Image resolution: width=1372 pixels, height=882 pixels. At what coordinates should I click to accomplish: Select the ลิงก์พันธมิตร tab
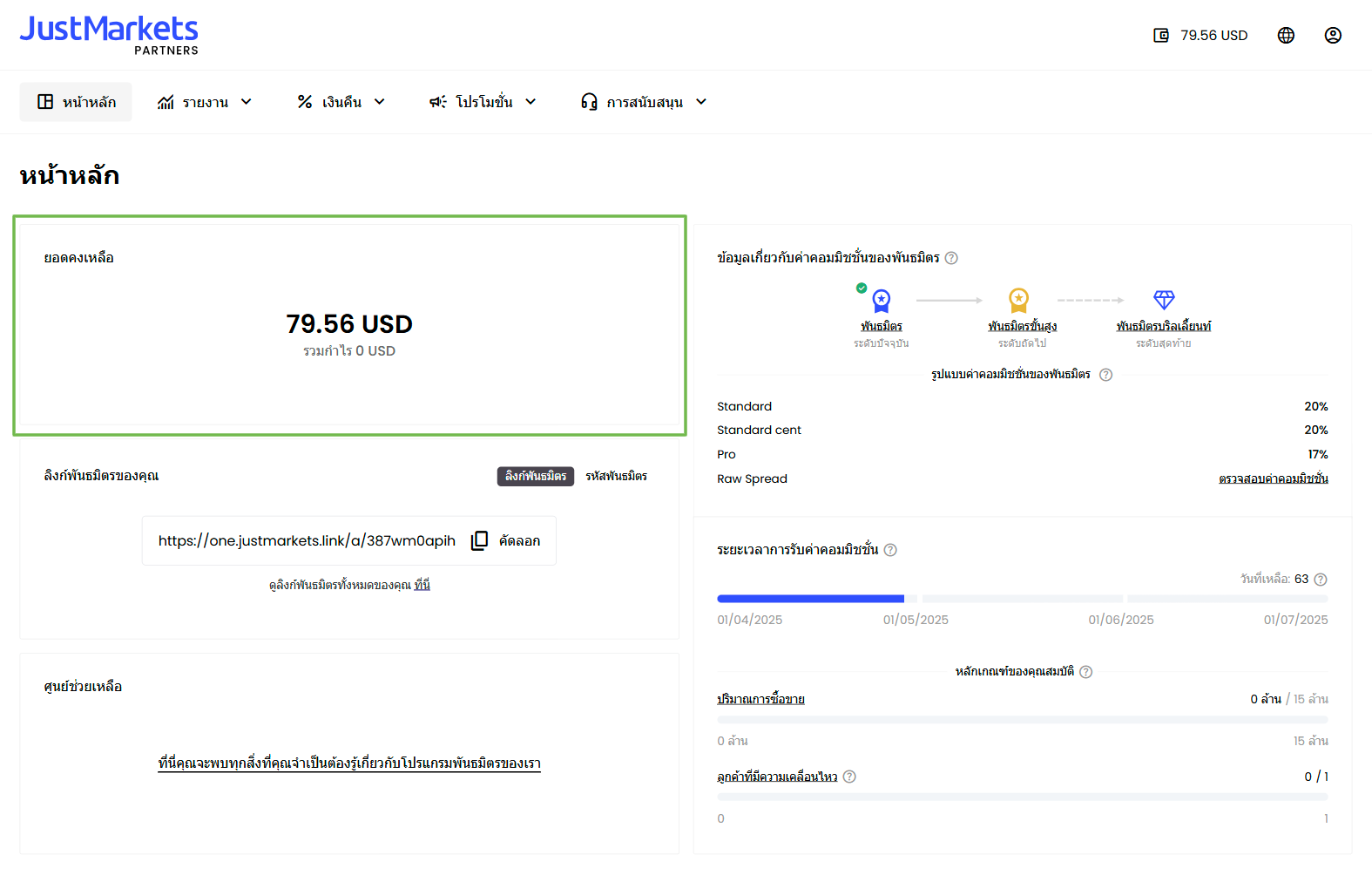coord(536,476)
